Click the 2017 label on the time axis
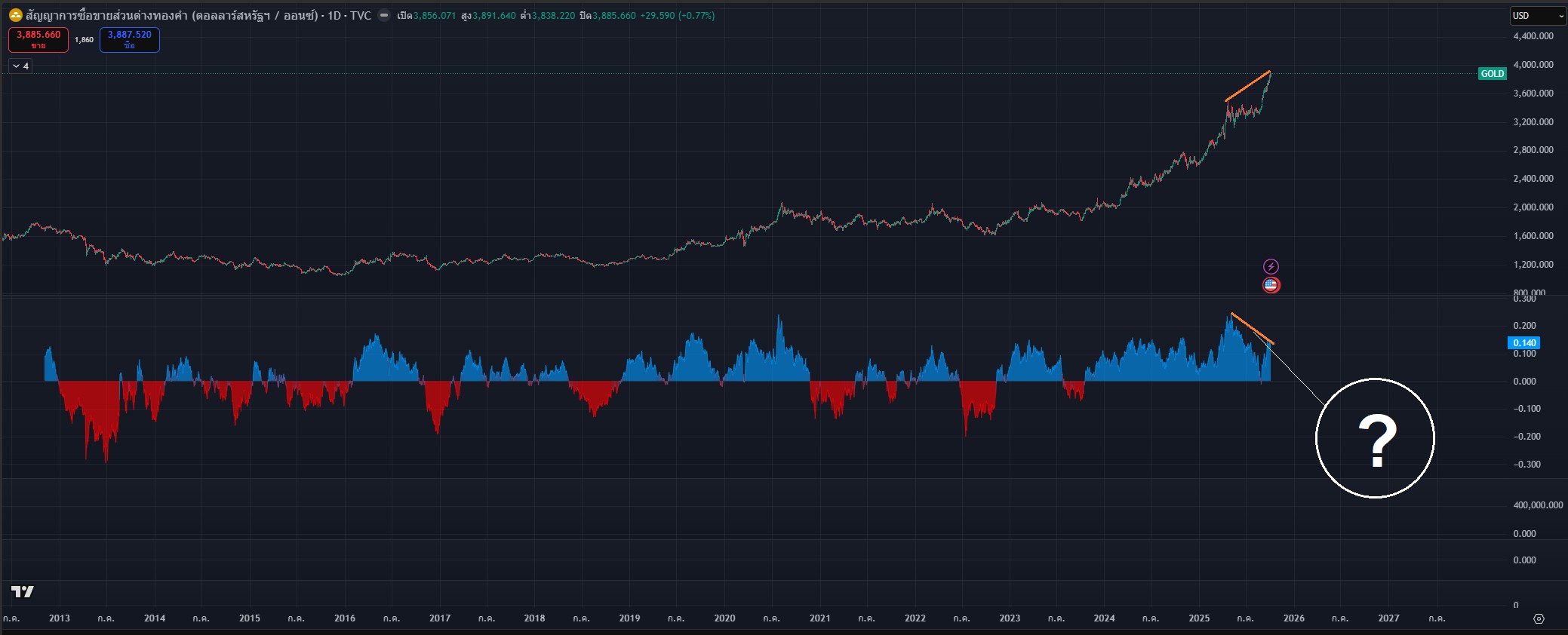This screenshot has height=635, width=1568. coord(440,618)
